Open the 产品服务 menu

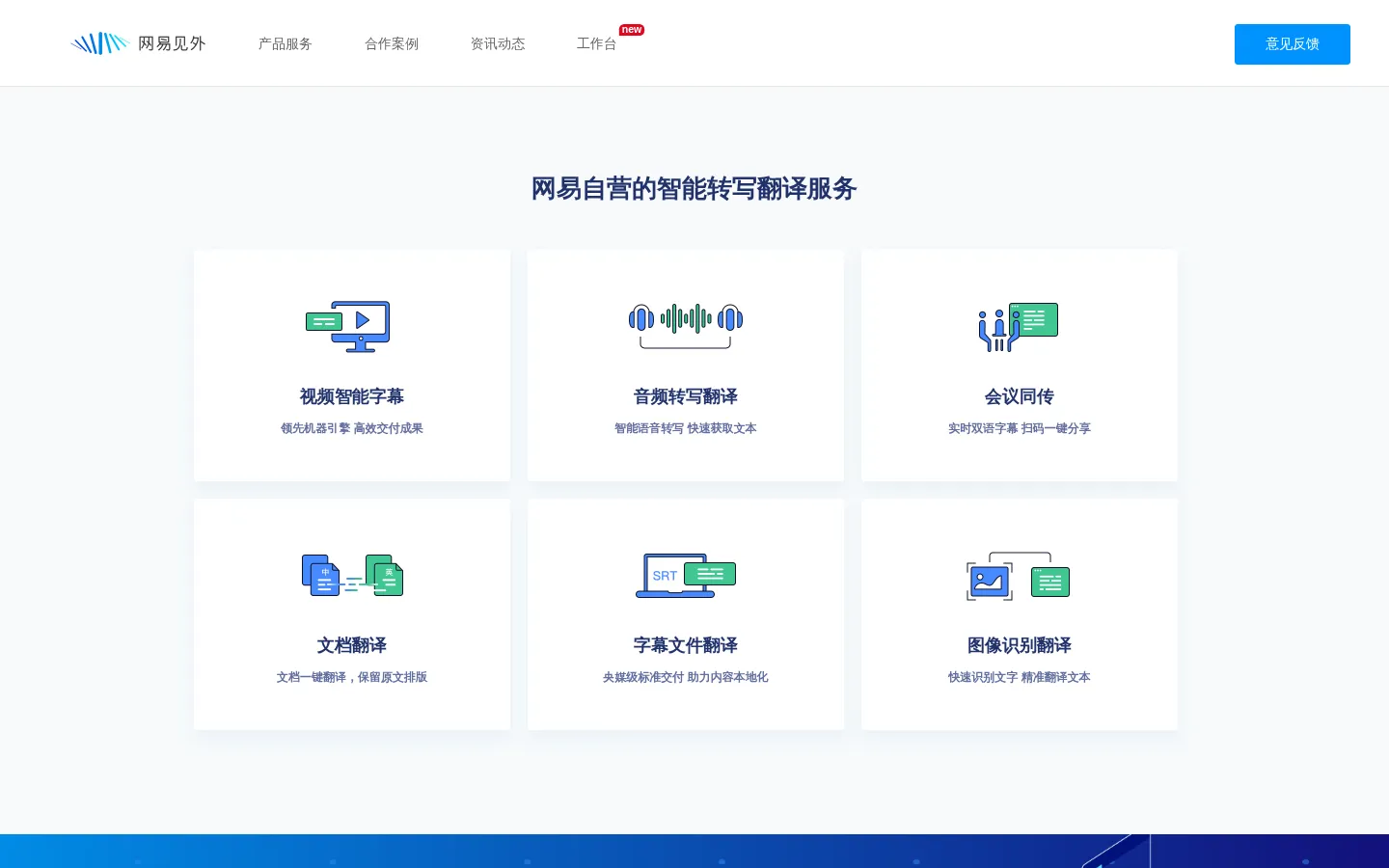[x=286, y=43]
